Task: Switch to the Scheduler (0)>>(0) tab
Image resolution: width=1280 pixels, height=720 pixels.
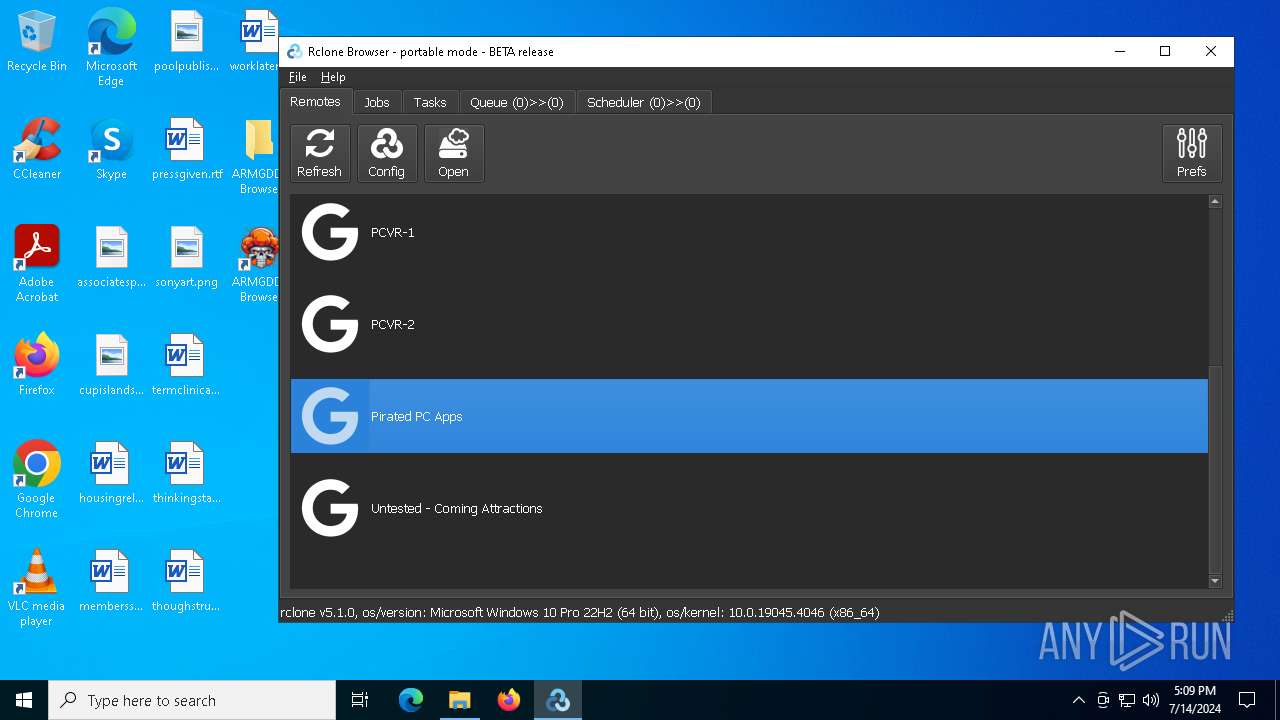Action: coord(644,102)
